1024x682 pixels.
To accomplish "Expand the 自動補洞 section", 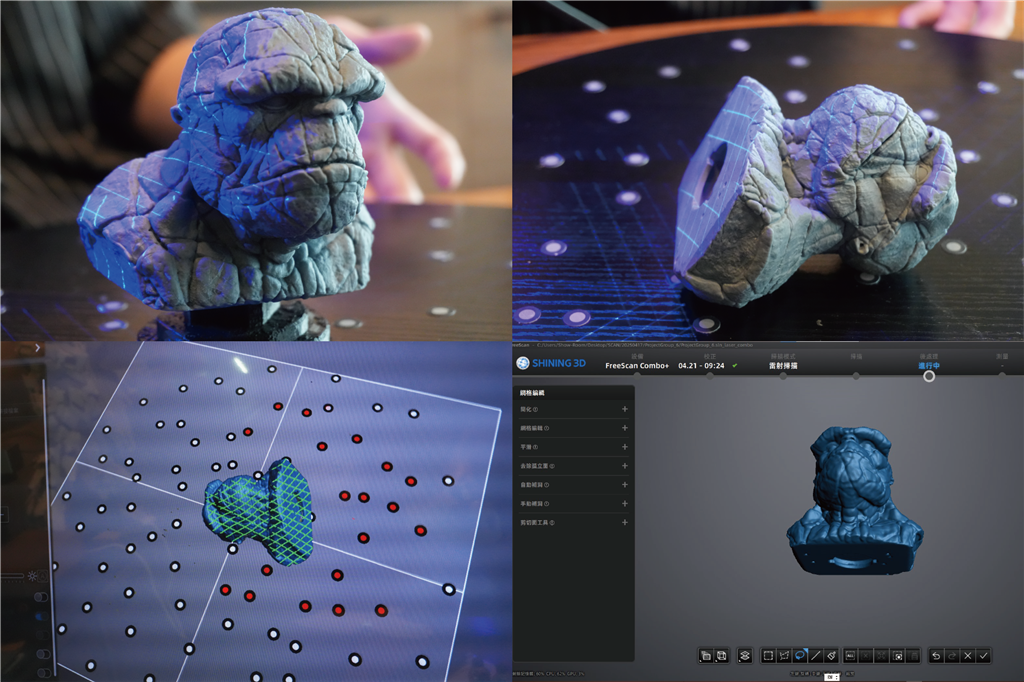I will [x=625, y=485].
